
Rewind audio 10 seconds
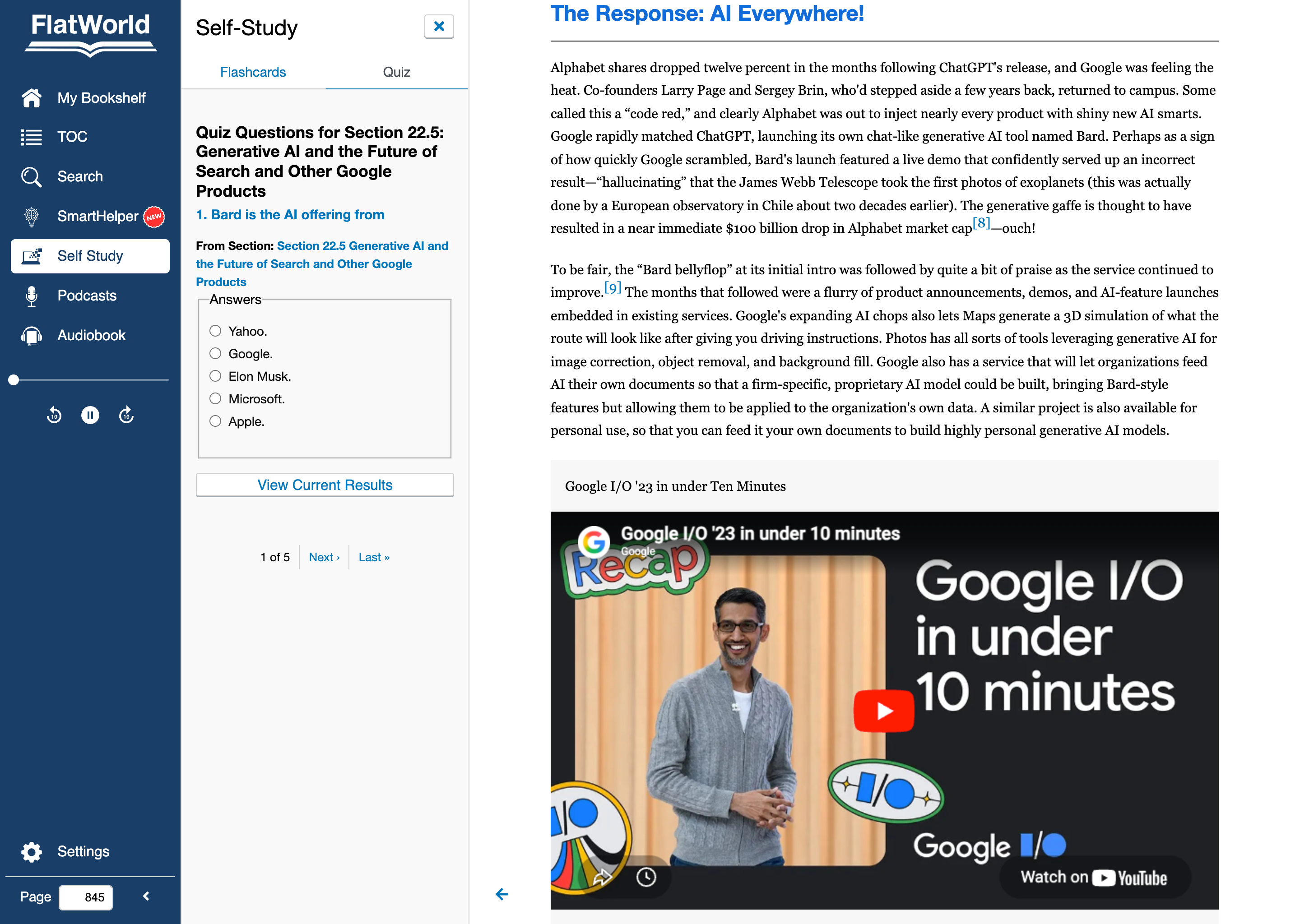54,415
